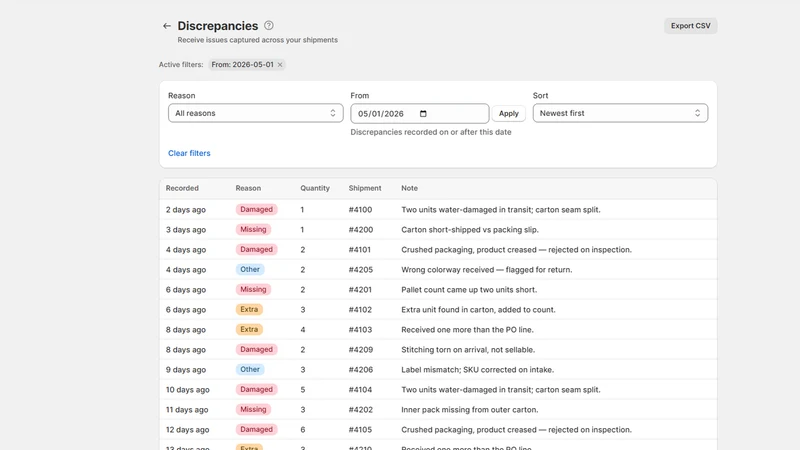Click the From date field 05/01/2026
The height and width of the screenshot is (450, 800).
pyautogui.click(x=419, y=113)
